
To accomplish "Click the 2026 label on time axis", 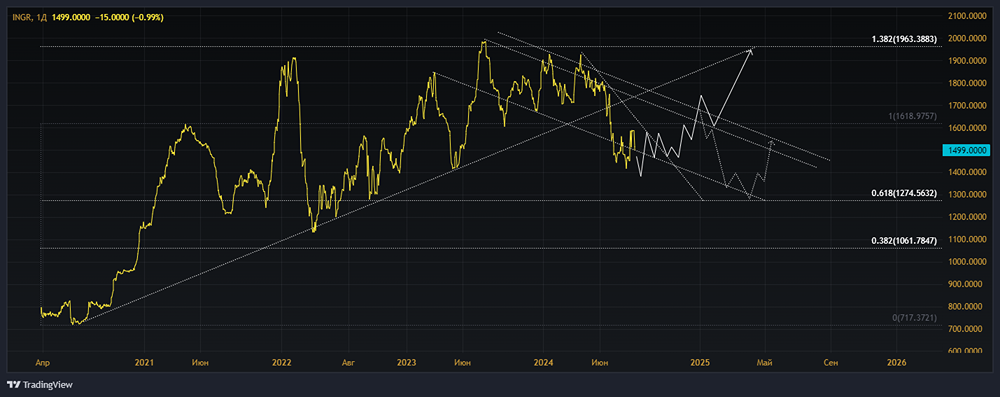I will tap(896, 363).
